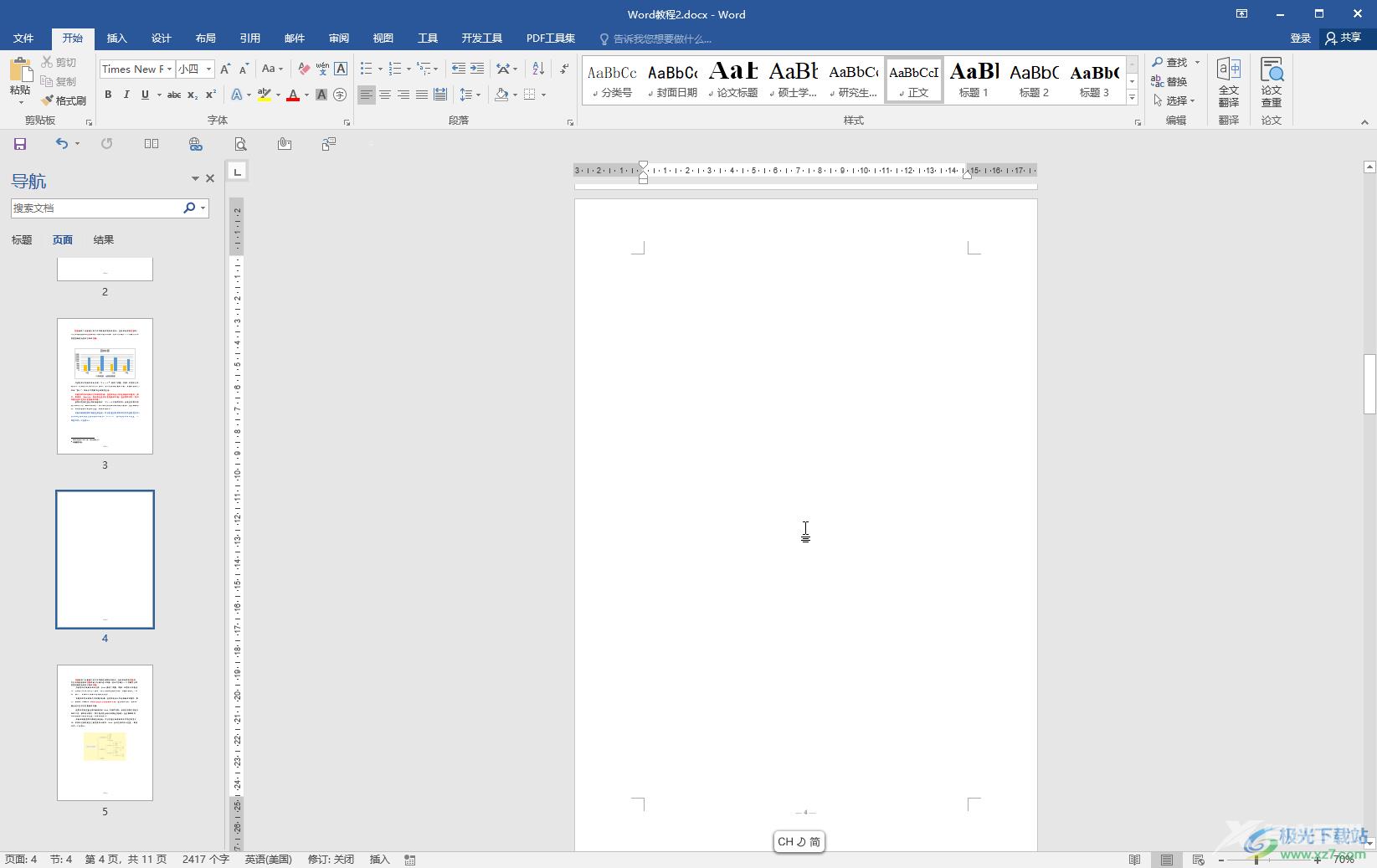1377x868 pixels.
Task: Show or hide paragraph marks
Action: [564, 69]
